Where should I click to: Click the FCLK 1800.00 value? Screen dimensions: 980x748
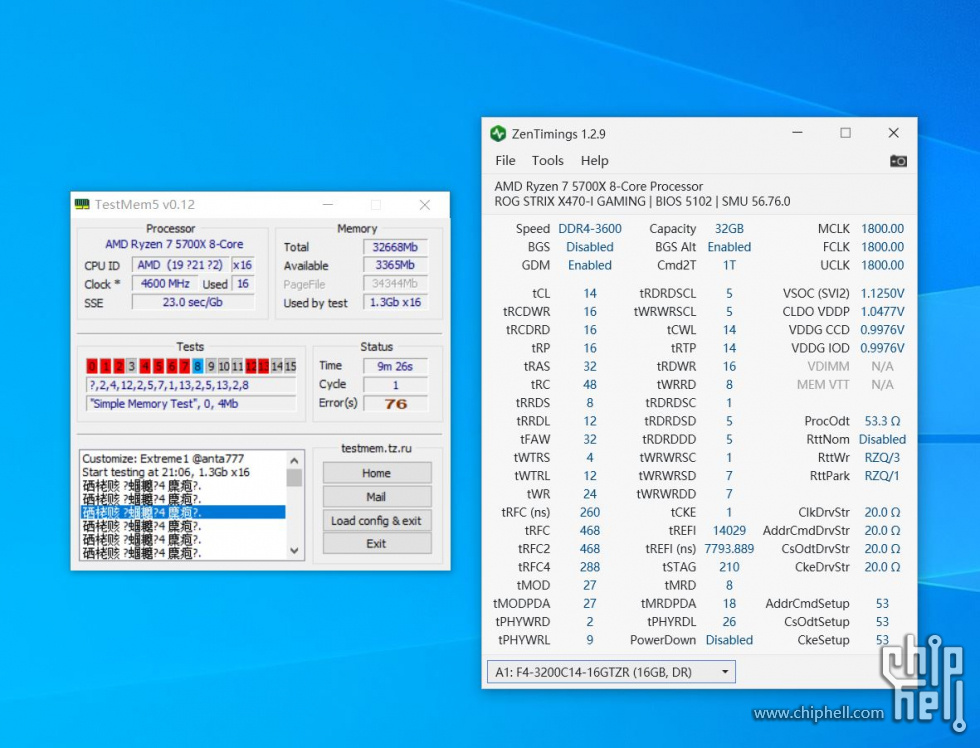pos(882,247)
